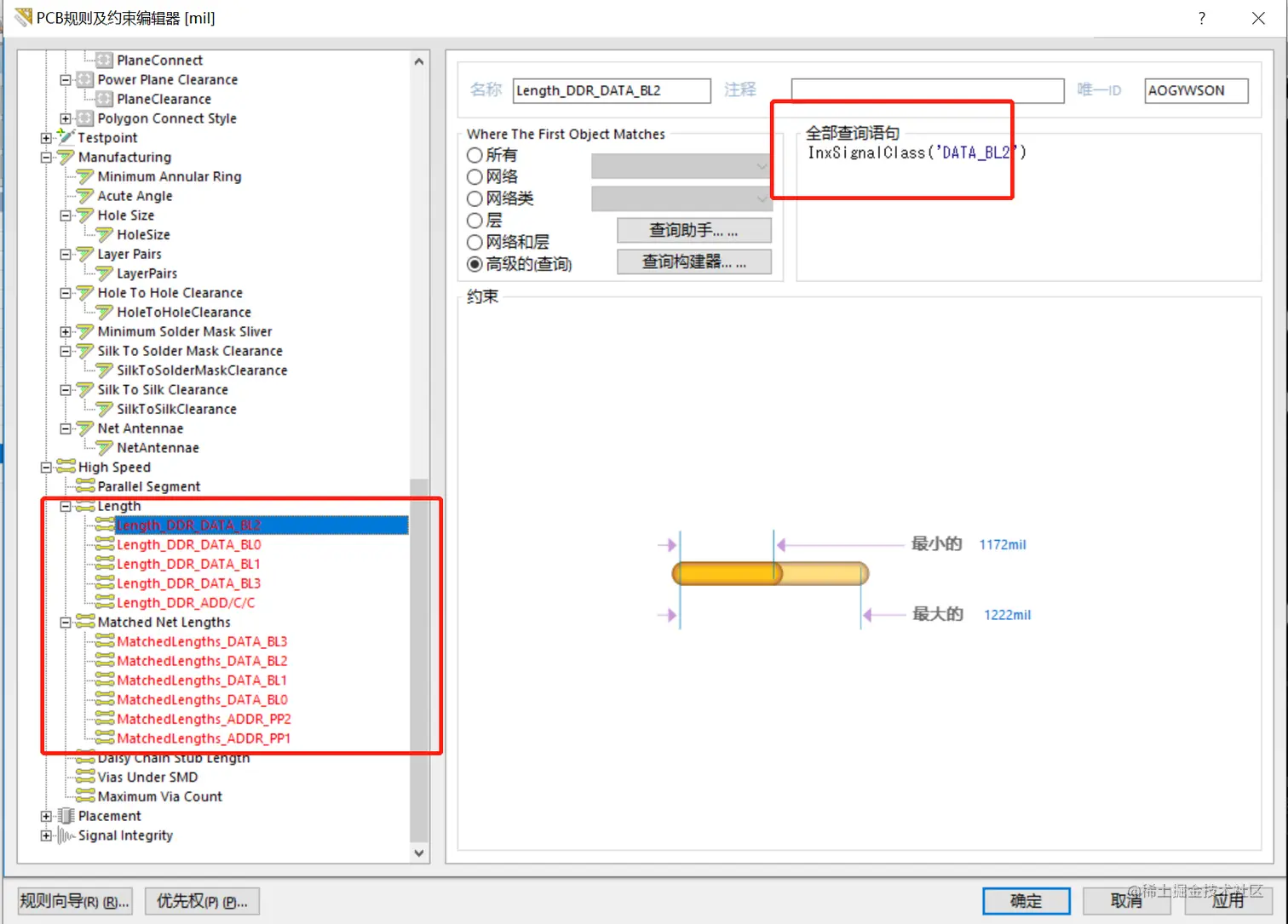Image resolution: width=1288 pixels, height=924 pixels.
Task: Click the HoleSize rule icon
Action: 104,234
